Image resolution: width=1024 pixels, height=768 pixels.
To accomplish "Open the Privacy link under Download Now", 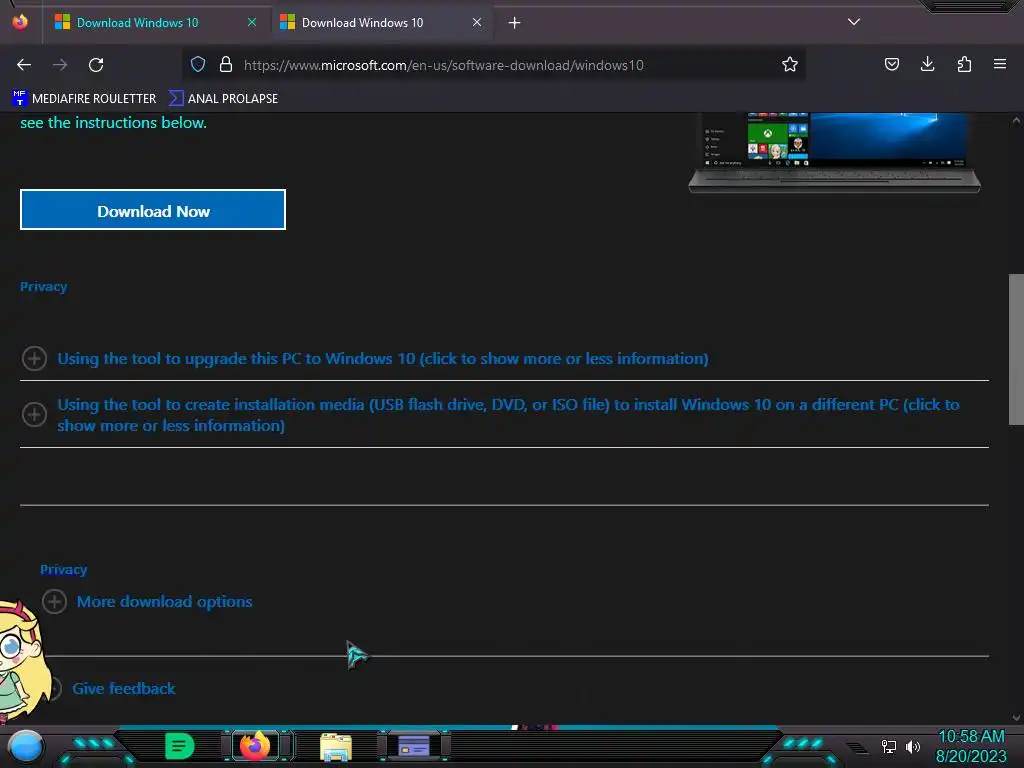I will click(43, 287).
